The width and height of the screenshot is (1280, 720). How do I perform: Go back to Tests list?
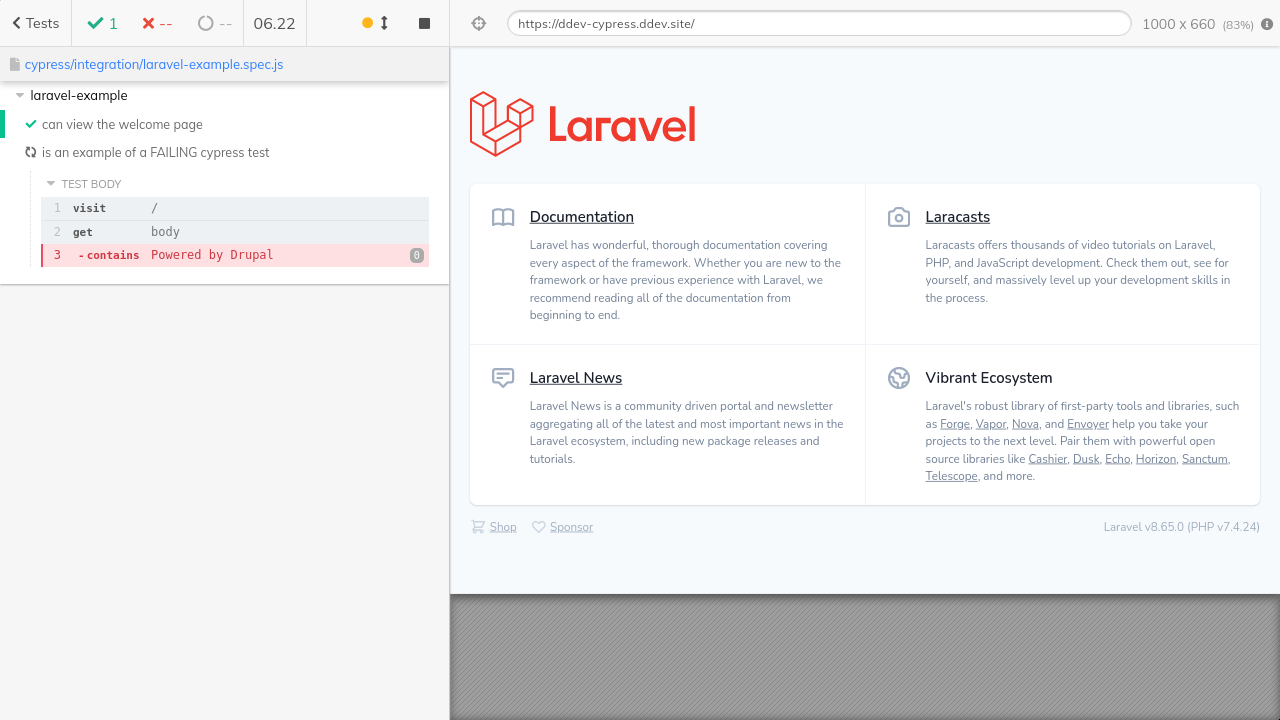click(35, 23)
